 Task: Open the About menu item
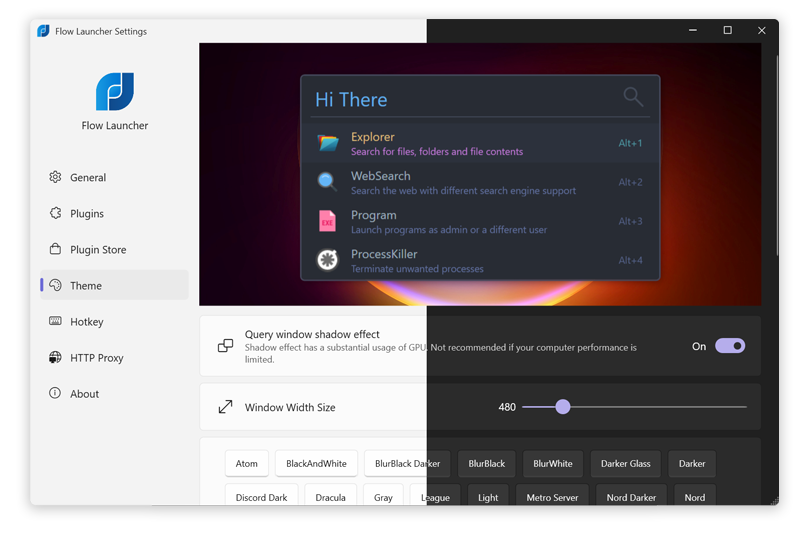pos(114,394)
